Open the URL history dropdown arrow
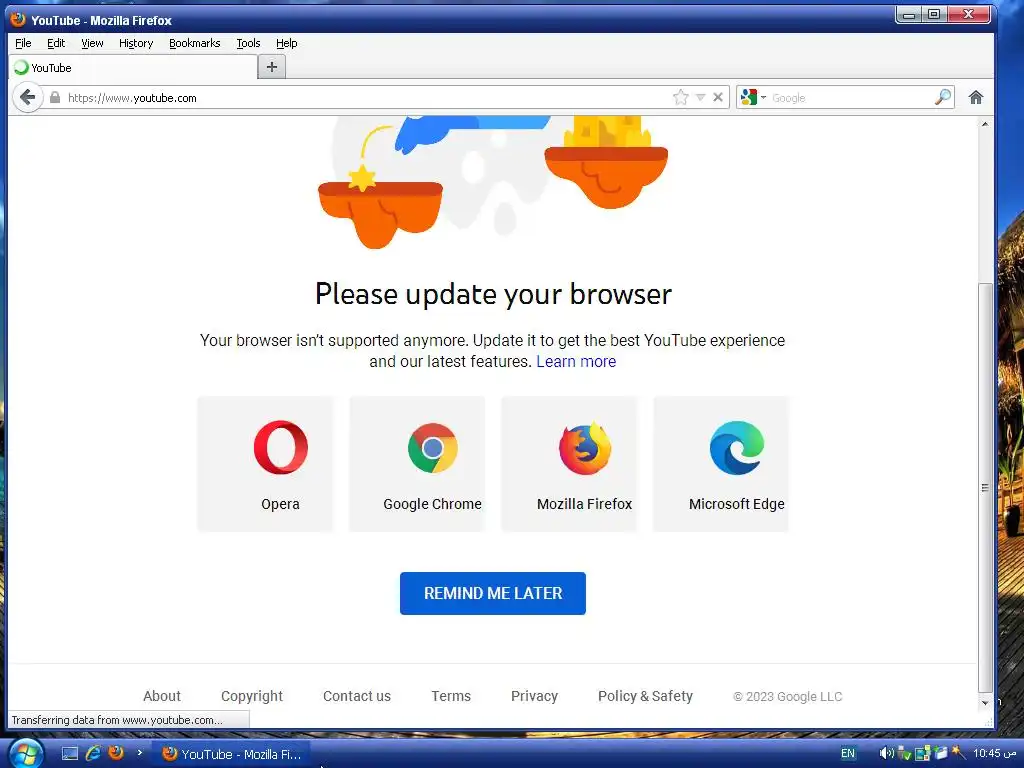The height and width of the screenshot is (768, 1024). 701,98
